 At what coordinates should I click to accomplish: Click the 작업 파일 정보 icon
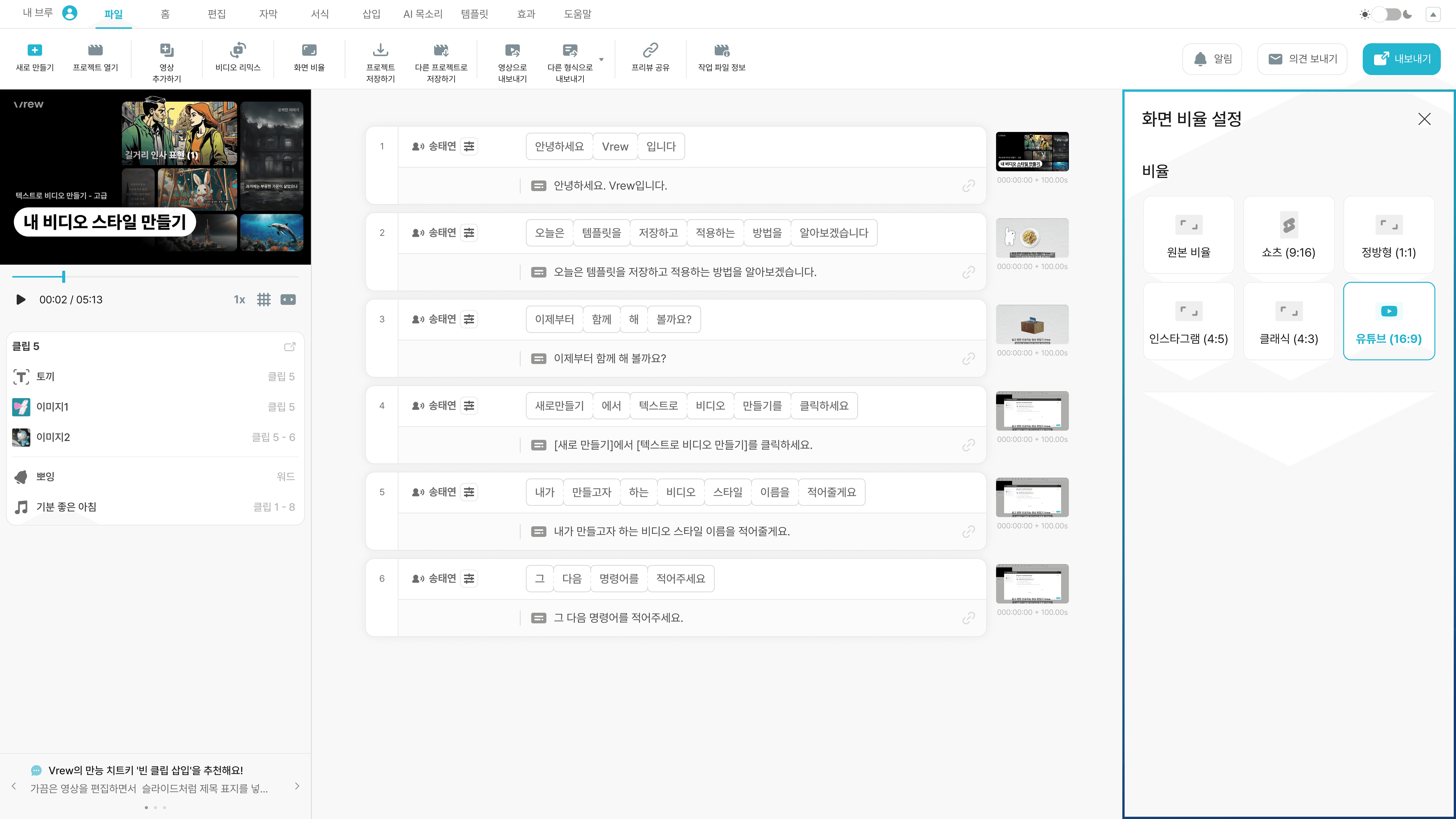pyautogui.click(x=721, y=50)
